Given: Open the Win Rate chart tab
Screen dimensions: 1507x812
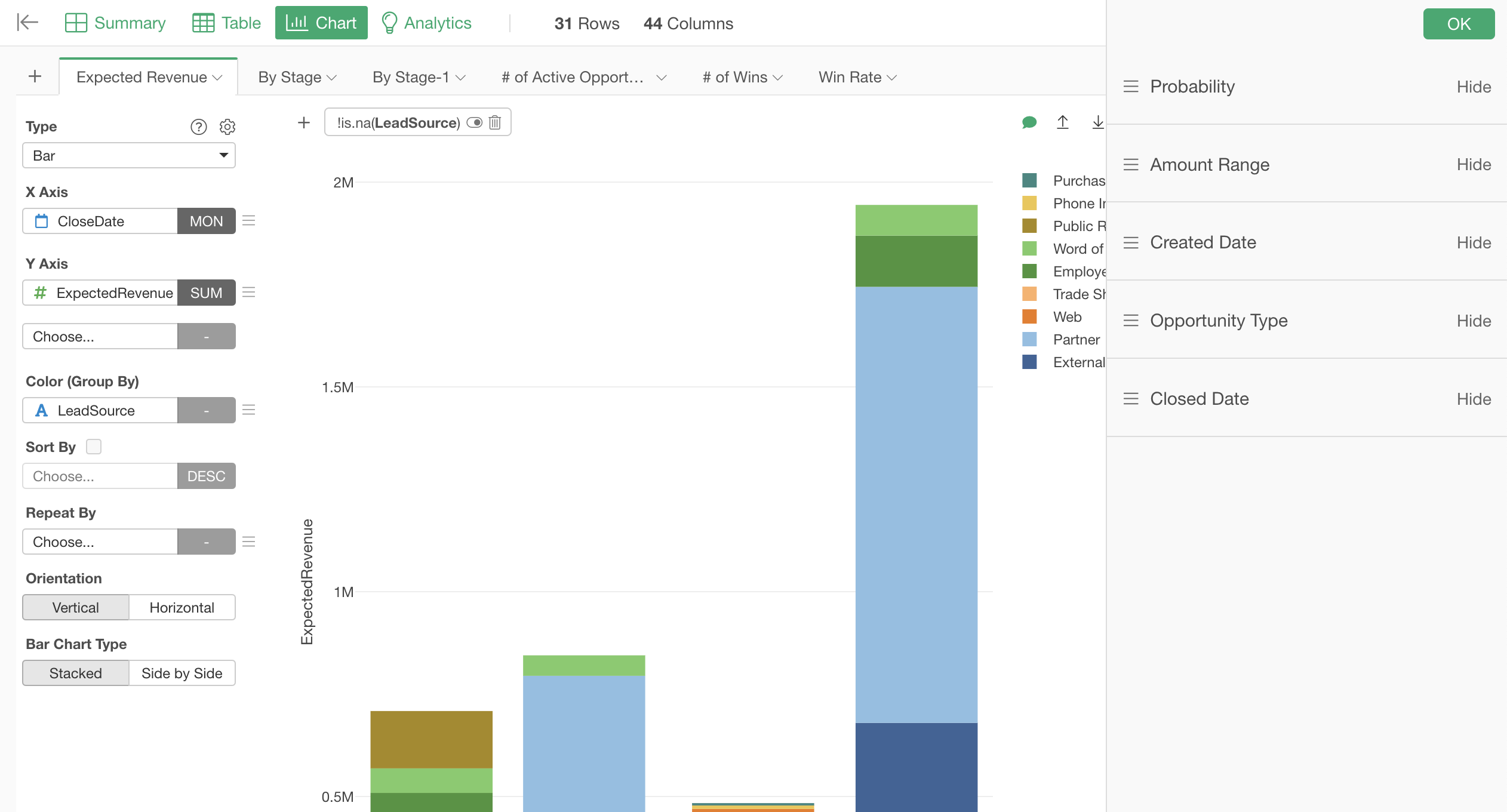Looking at the screenshot, I should pos(850,77).
